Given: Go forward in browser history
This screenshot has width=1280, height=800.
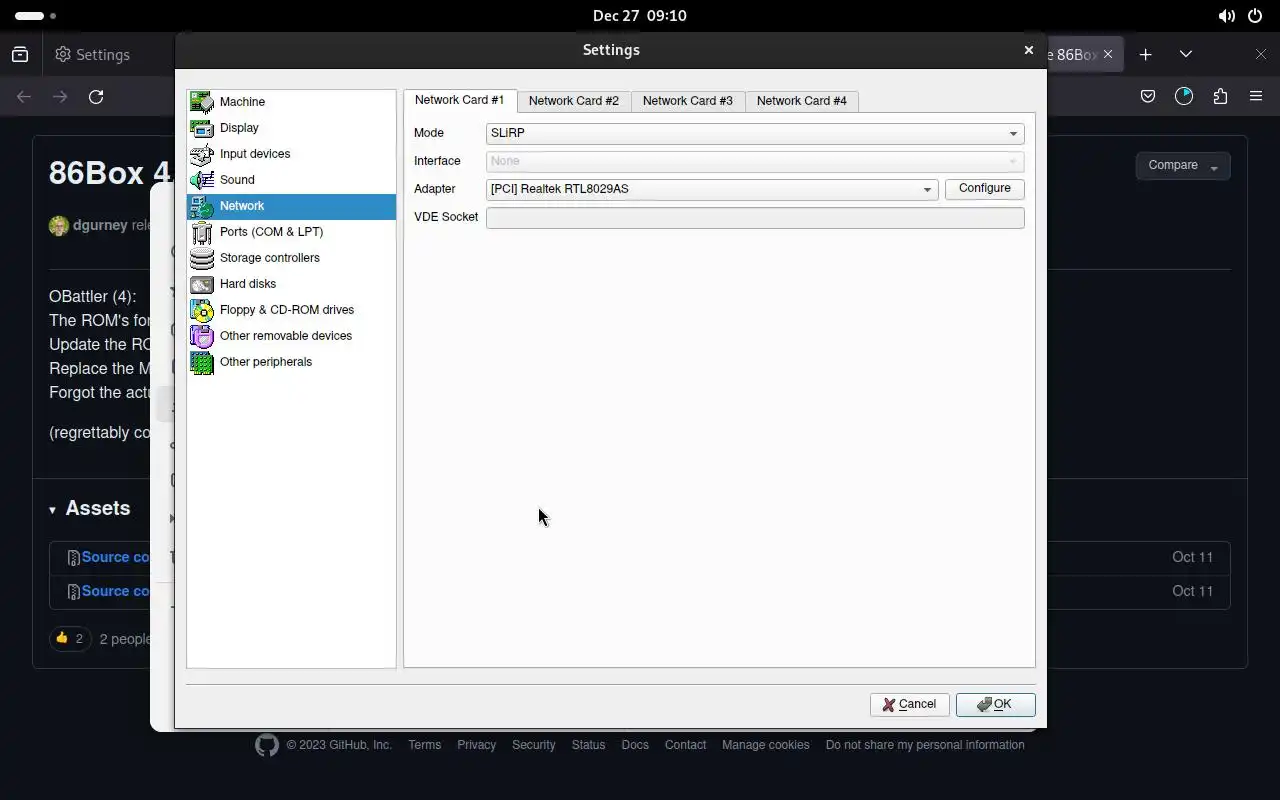Looking at the screenshot, I should [x=60, y=97].
